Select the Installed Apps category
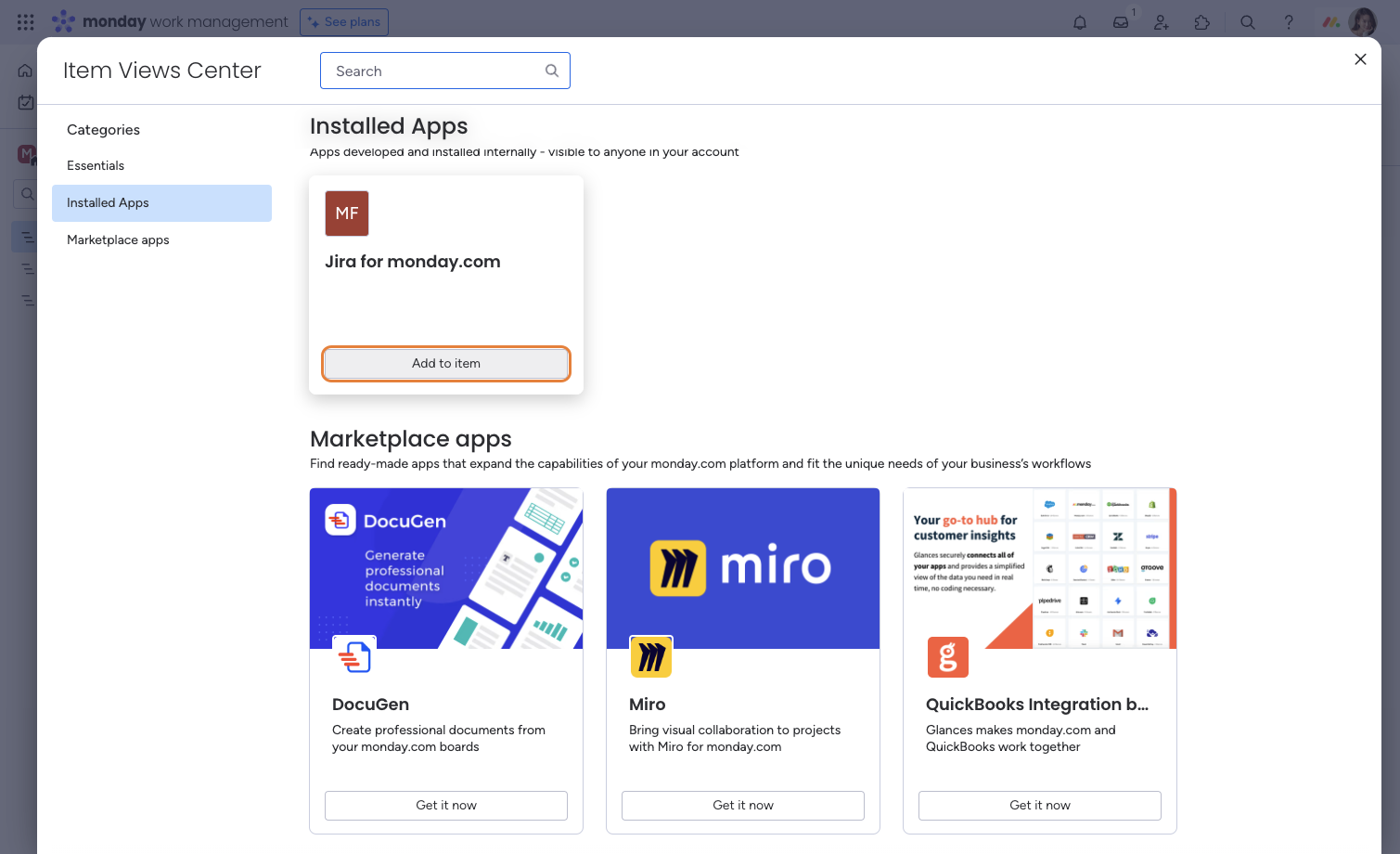Screen dimensions: 1400x854 tap(161, 203)
